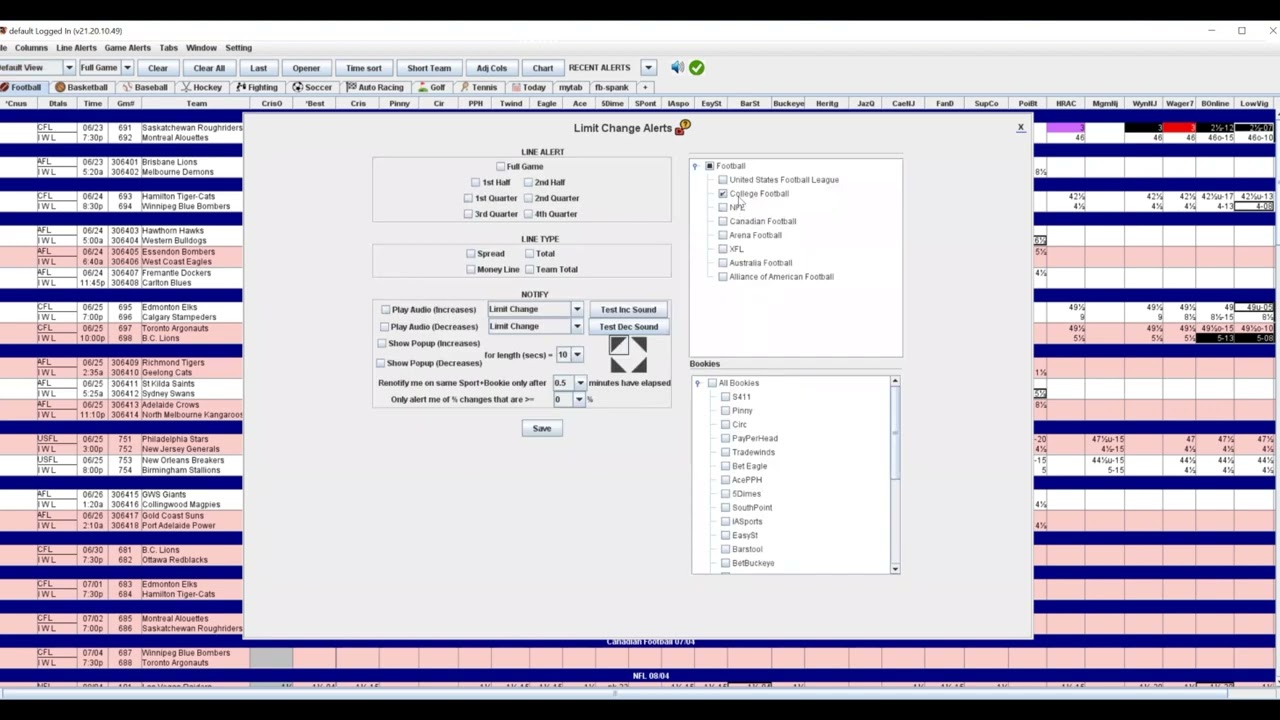Open the Recent Alerts dropdown arrow
The width and height of the screenshot is (1280, 720).
click(648, 68)
